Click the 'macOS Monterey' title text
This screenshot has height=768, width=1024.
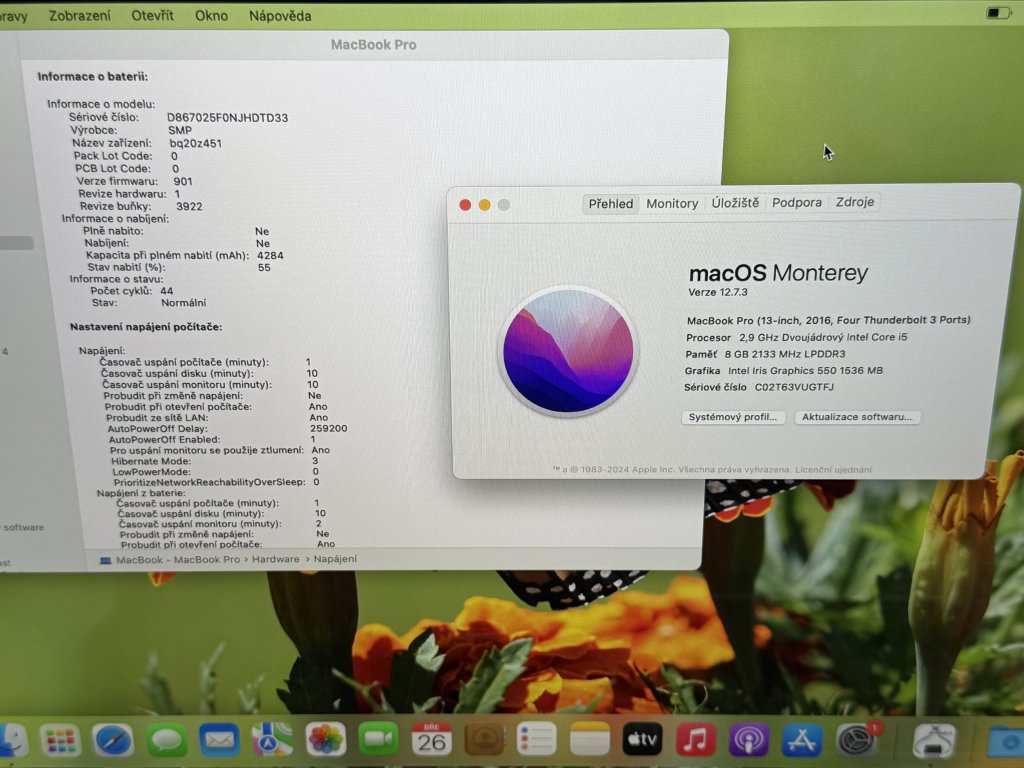click(x=778, y=273)
